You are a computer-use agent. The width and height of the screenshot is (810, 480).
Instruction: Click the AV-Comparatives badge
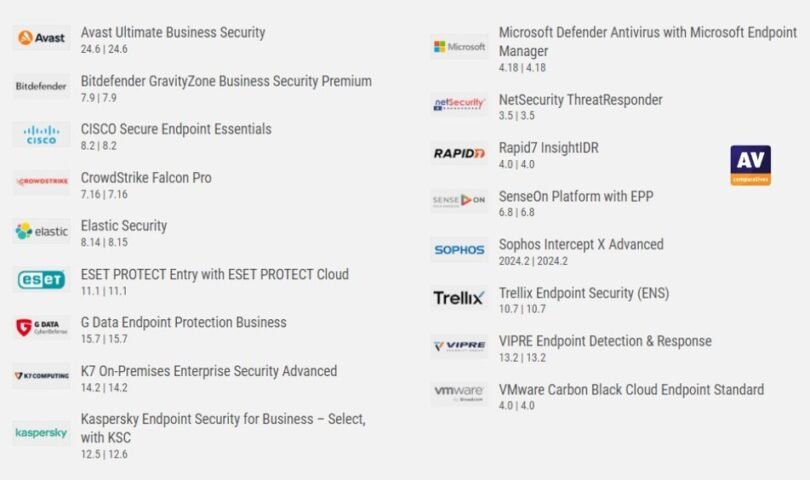tap(750, 165)
